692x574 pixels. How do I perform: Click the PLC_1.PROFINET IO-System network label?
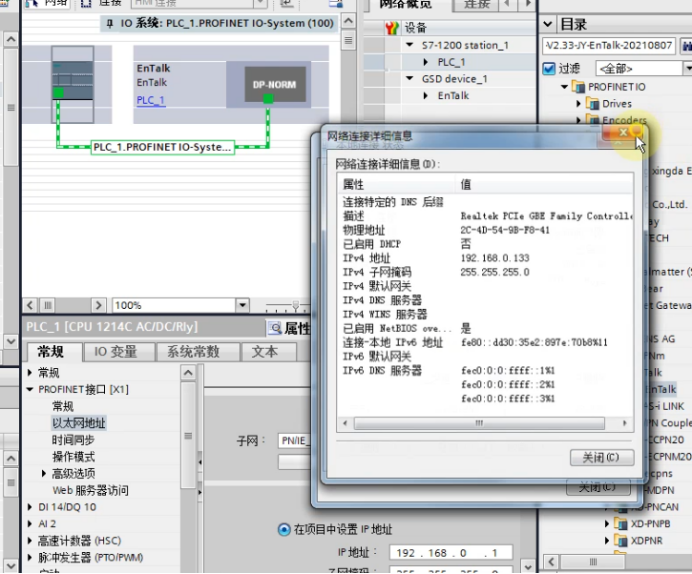162,147
